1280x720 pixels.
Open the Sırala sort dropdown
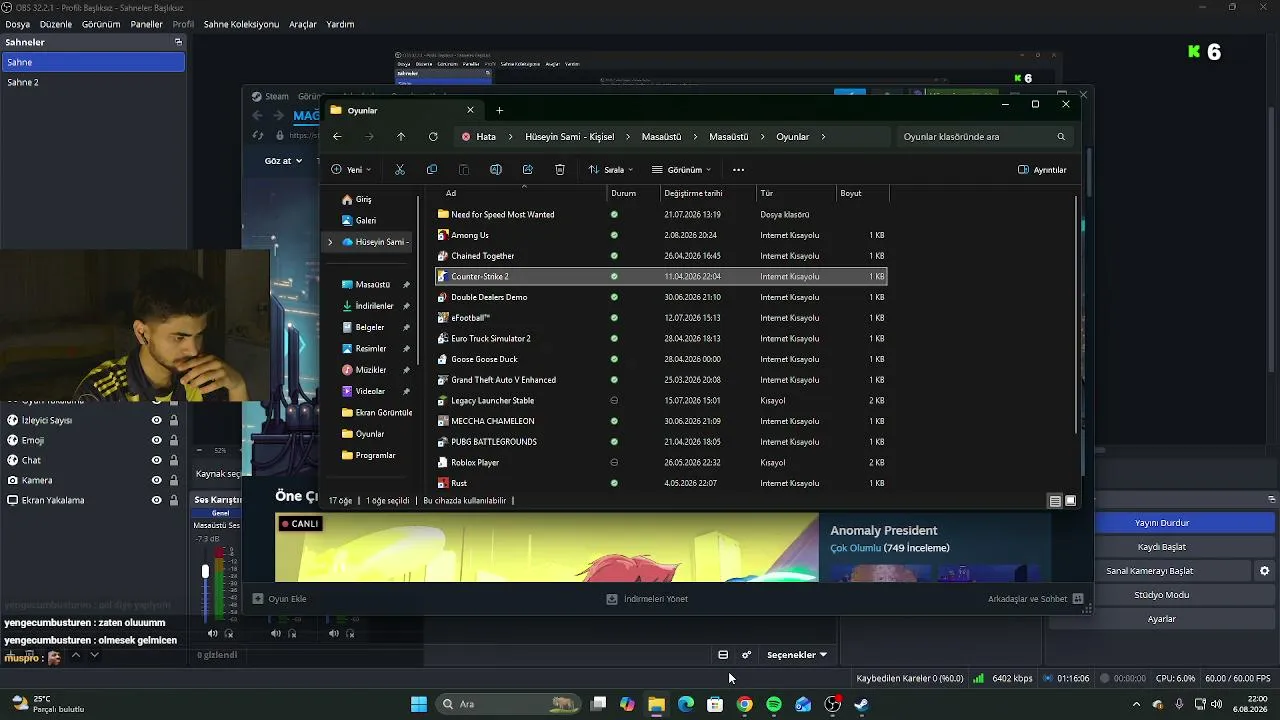(610, 170)
